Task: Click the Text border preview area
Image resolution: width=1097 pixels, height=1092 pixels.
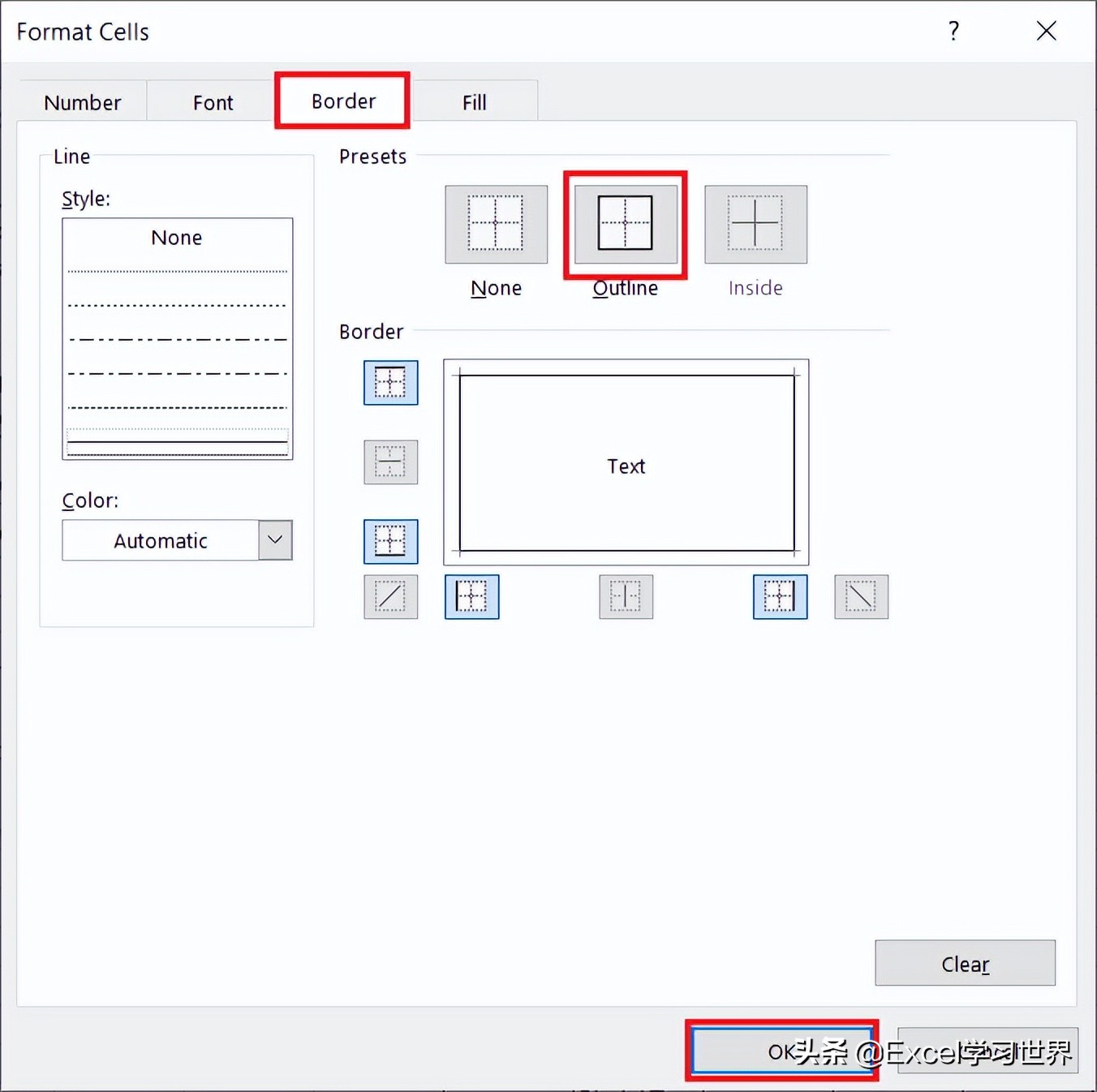Action: [x=626, y=462]
